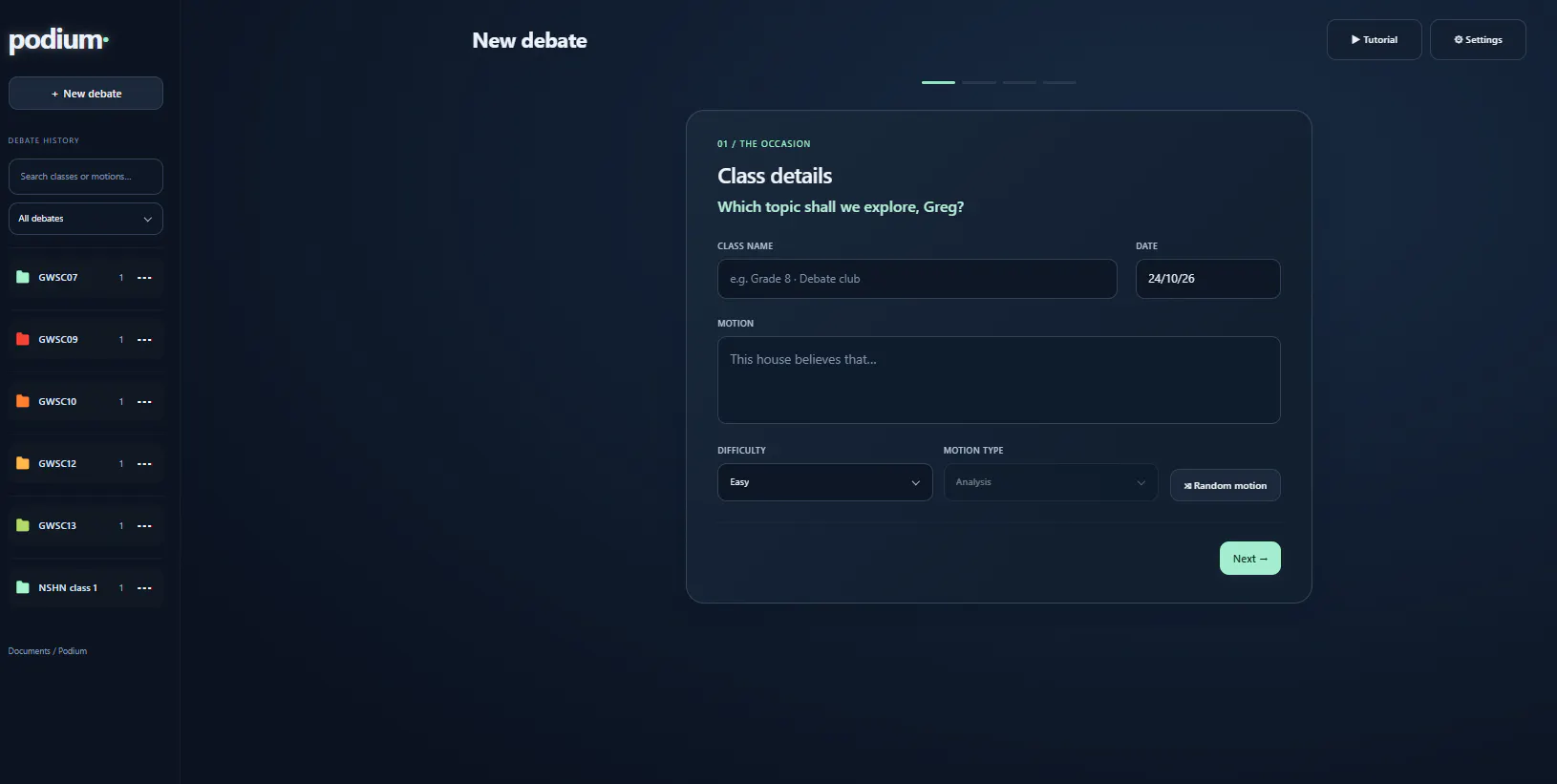
Task: Open the Tutorial
Action: click(1374, 40)
